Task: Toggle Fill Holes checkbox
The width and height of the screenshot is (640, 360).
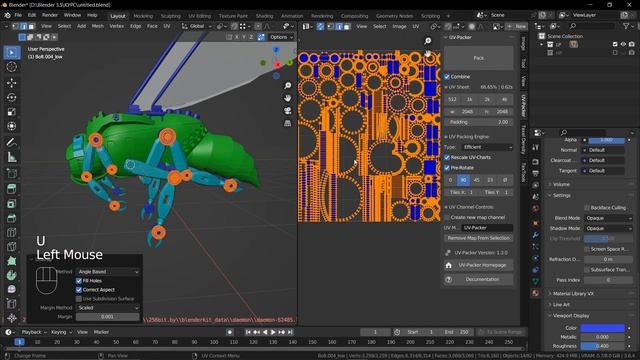Action: 79,281
